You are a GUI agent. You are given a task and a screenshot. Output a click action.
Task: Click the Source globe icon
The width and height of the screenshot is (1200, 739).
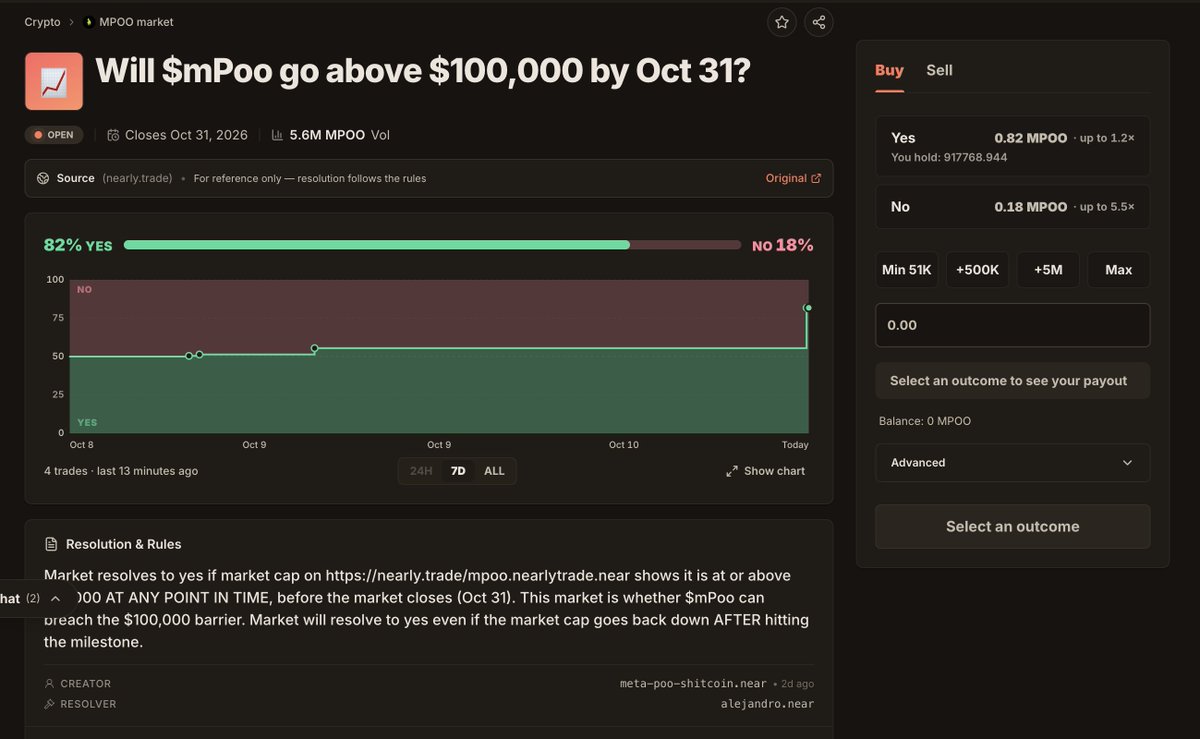click(43, 178)
